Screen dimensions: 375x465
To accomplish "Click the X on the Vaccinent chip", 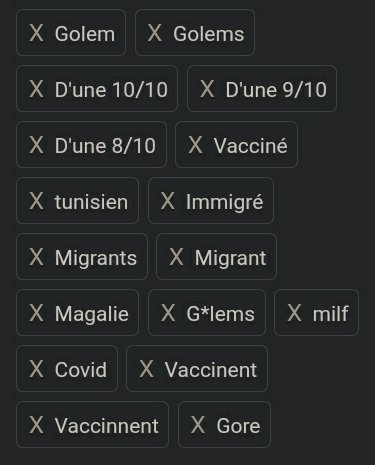I will coord(146,369).
